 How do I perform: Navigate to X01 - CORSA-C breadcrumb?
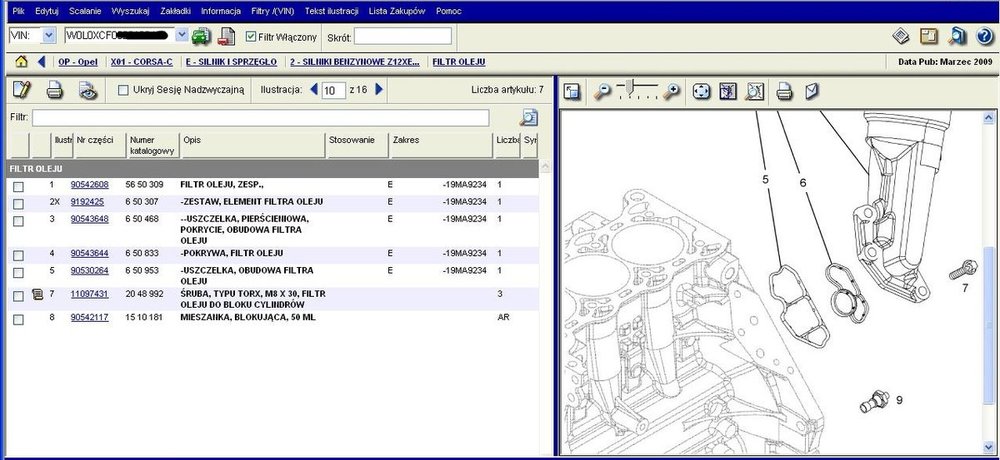(x=139, y=62)
